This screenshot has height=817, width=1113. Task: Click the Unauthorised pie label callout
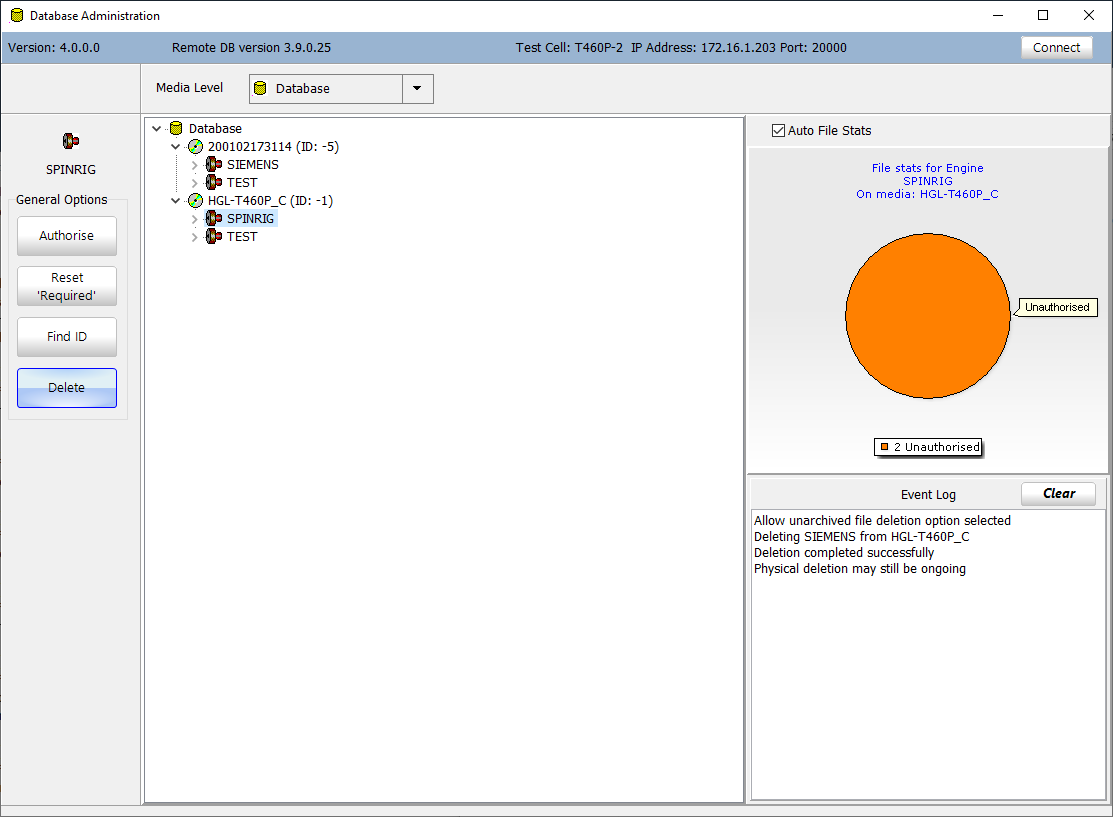(x=1057, y=307)
